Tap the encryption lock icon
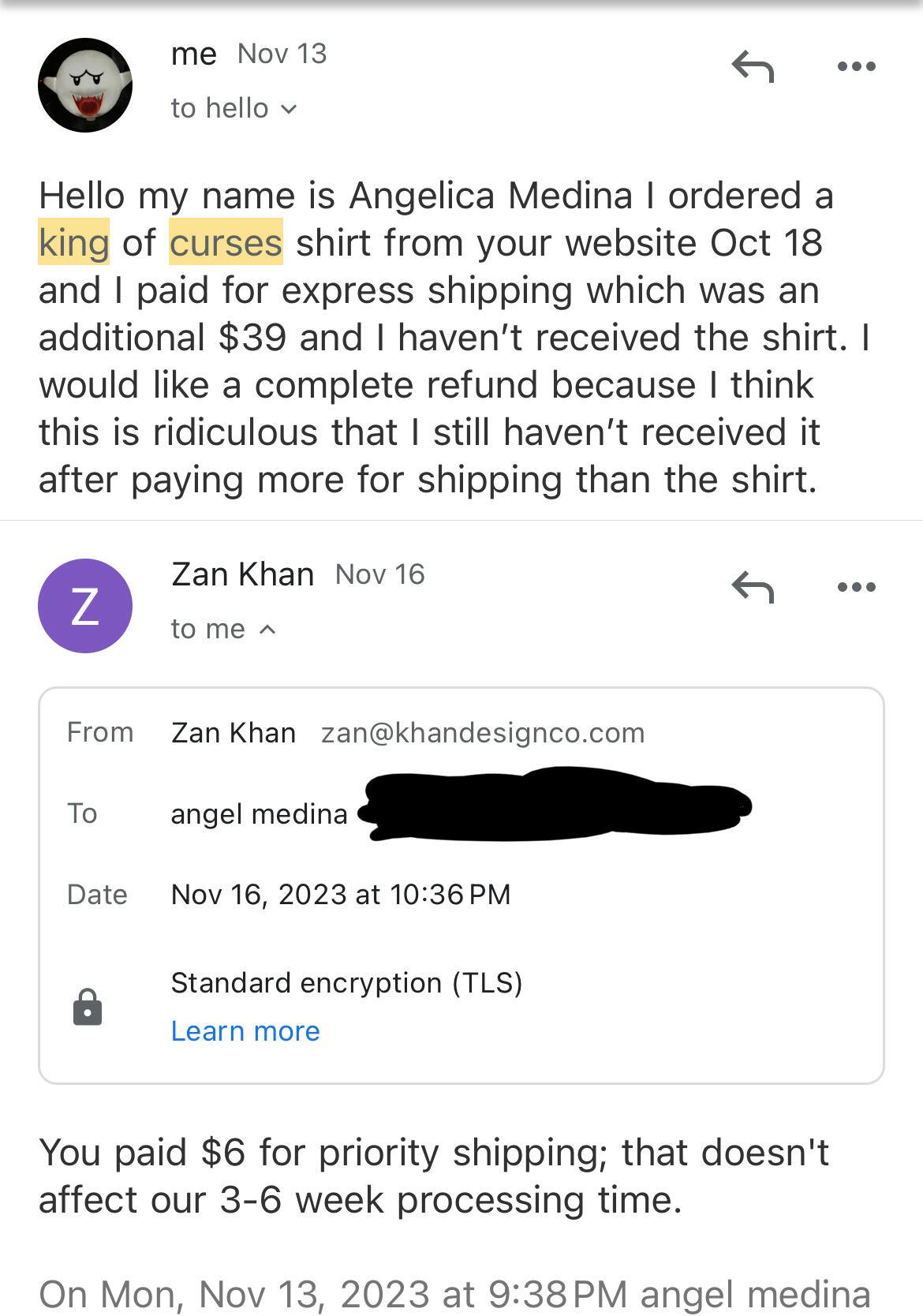This screenshot has width=923, height=1316. click(88, 1008)
